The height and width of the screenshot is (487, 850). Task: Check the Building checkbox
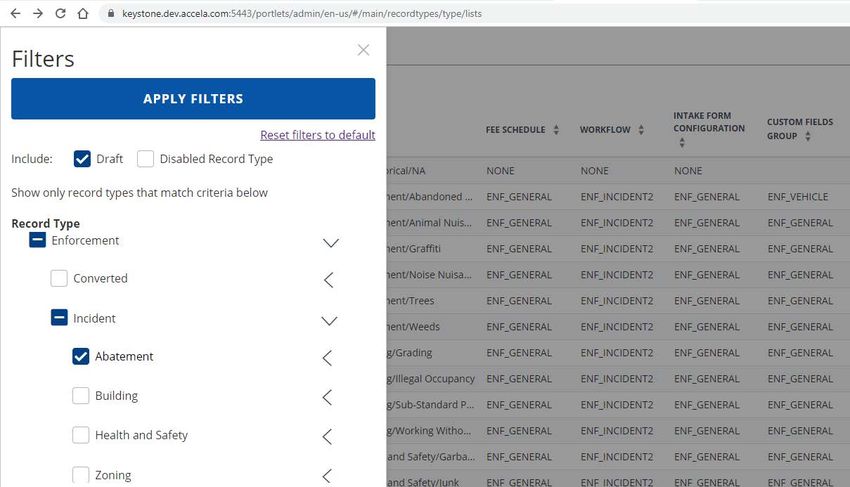click(81, 395)
